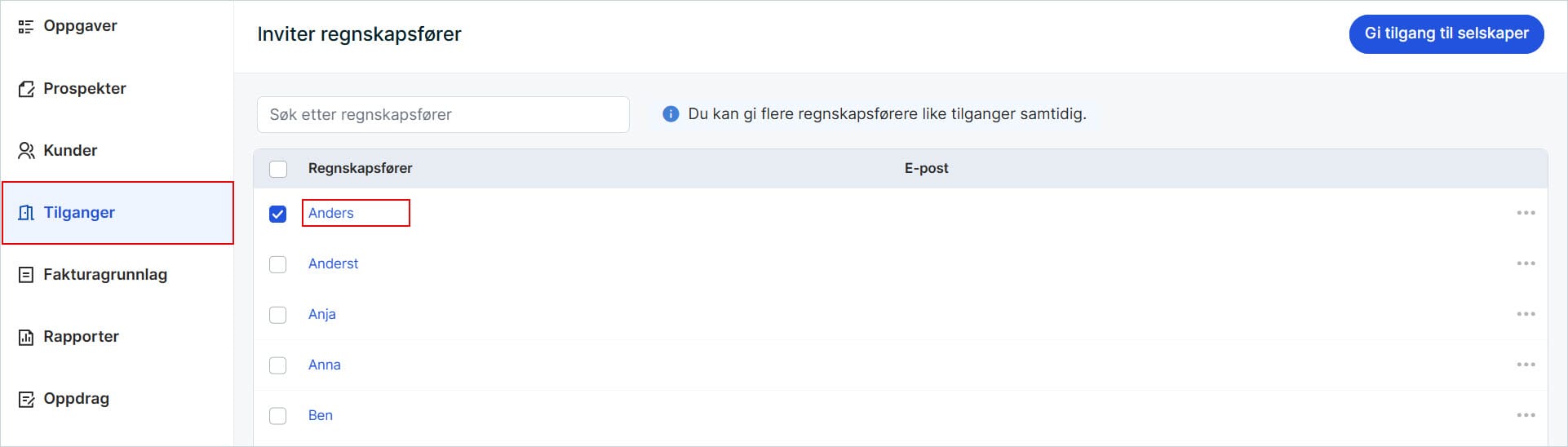Open Oppdrag from the sidebar
Screen dimensions: 1568x447
click(76, 398)
